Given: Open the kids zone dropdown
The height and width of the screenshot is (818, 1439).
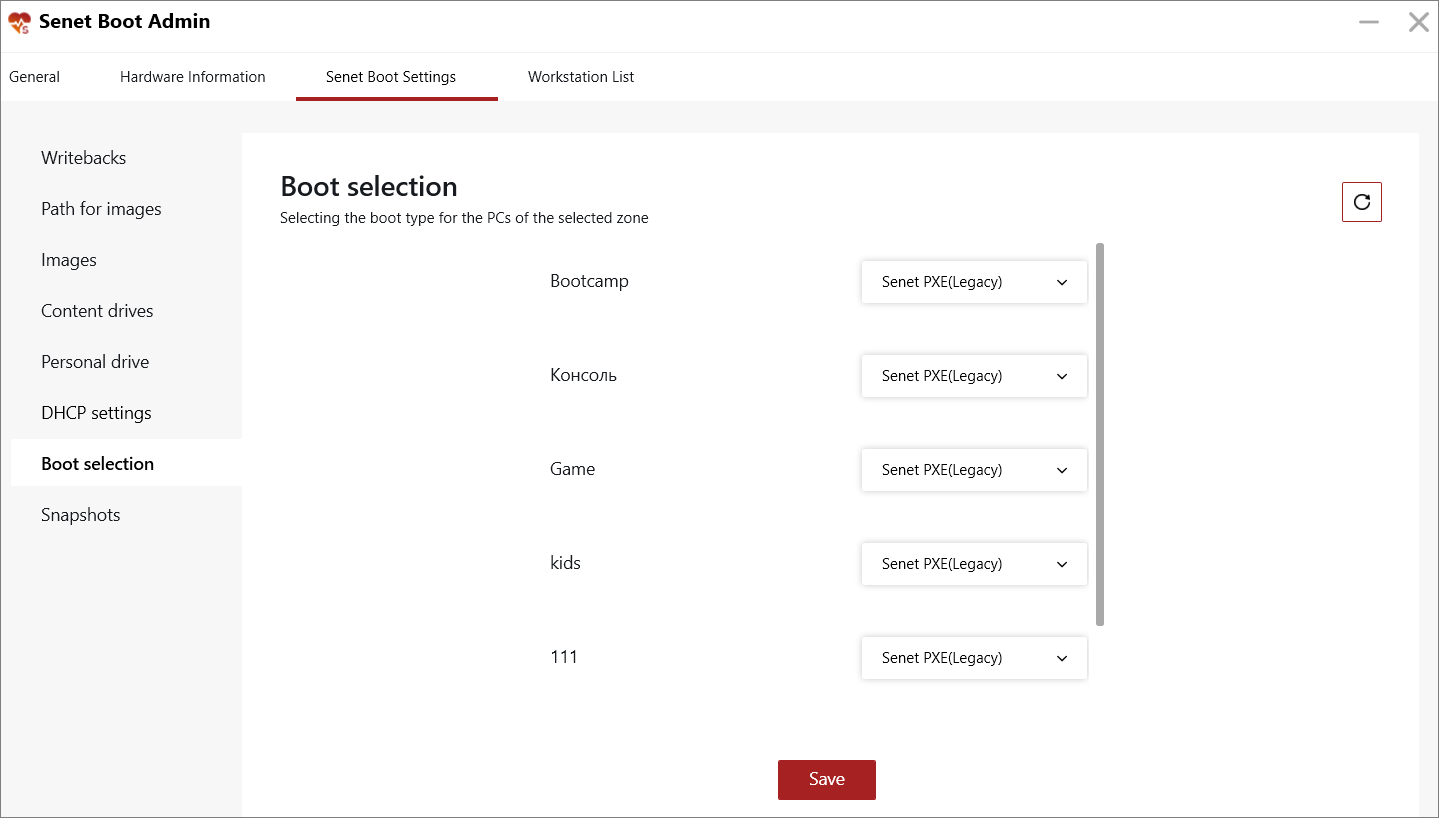Looking at the screenshot, I should [x=973, y=564].
